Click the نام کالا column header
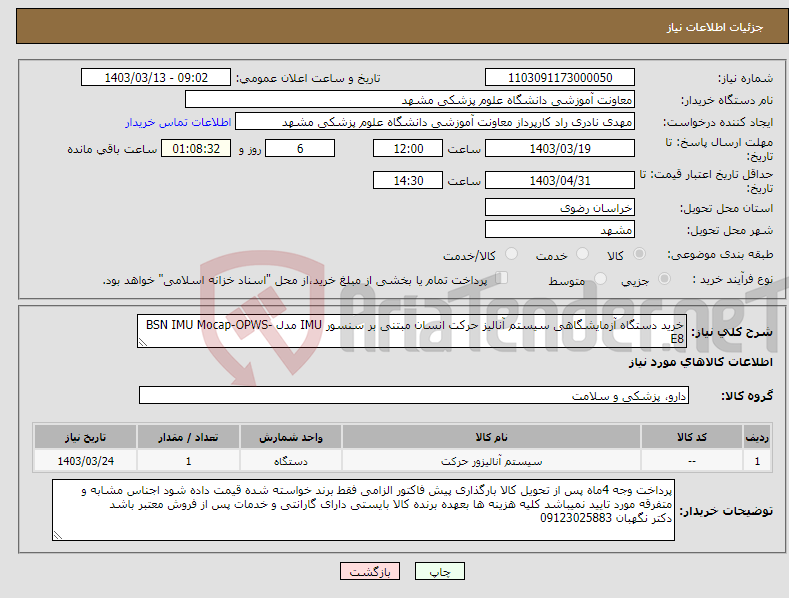The height and width of the screenshot is (598, 789). [x=491, y=436]
